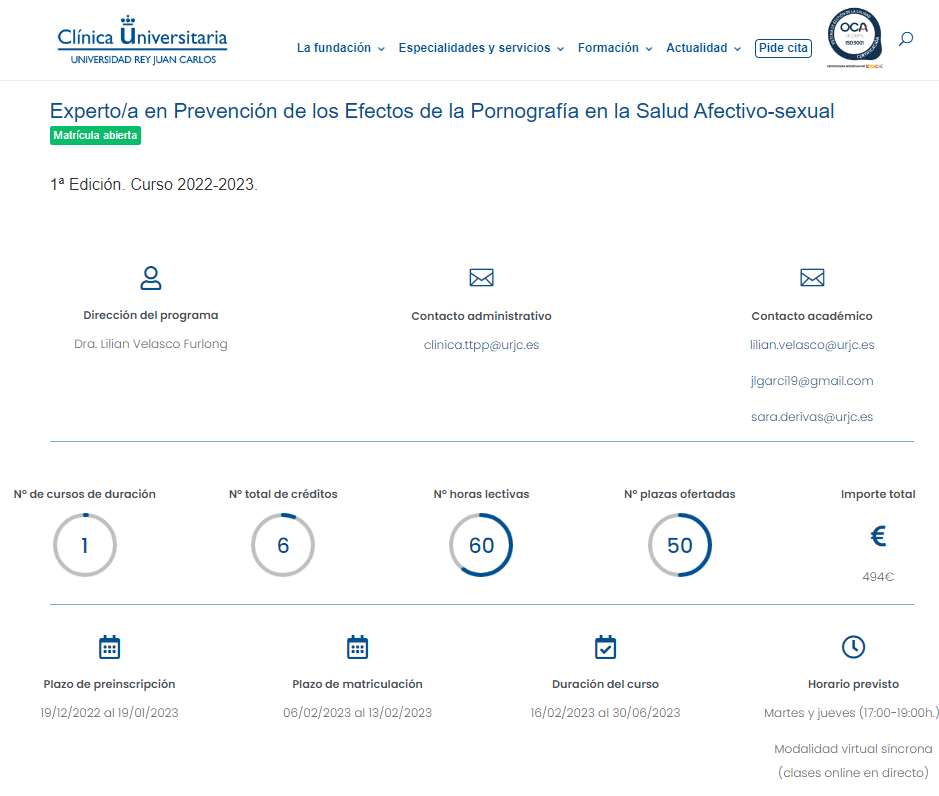939x796 pixels.
Task: Click the horas lectivas circular progress showing 60
Action: [x=481, y=545]
